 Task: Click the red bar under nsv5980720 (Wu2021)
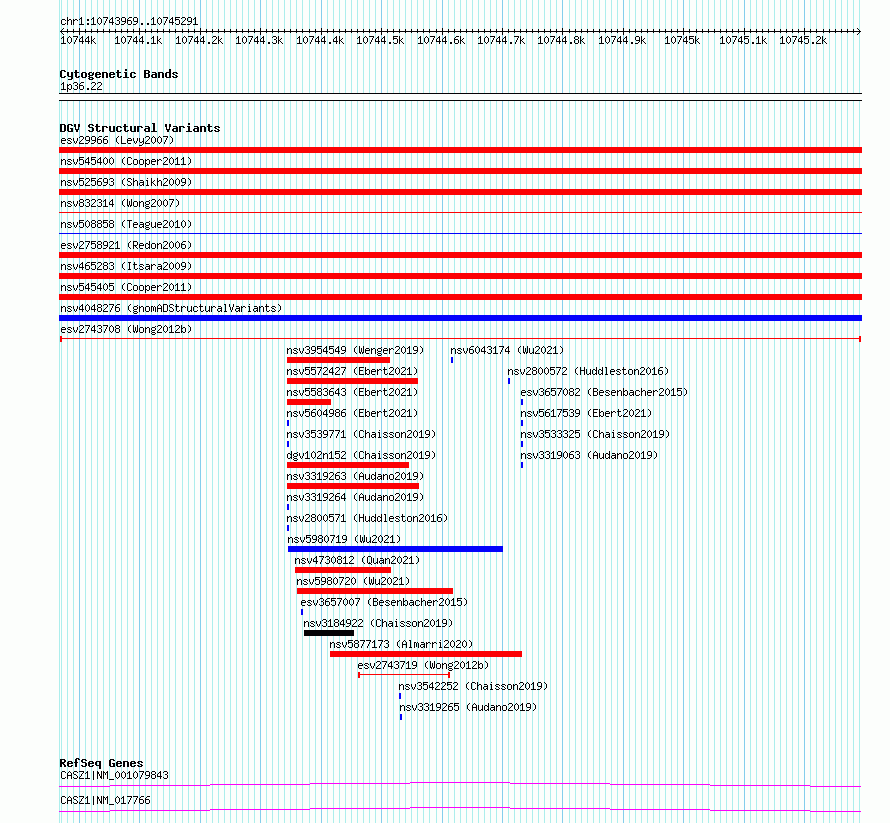tap(375, 591)
